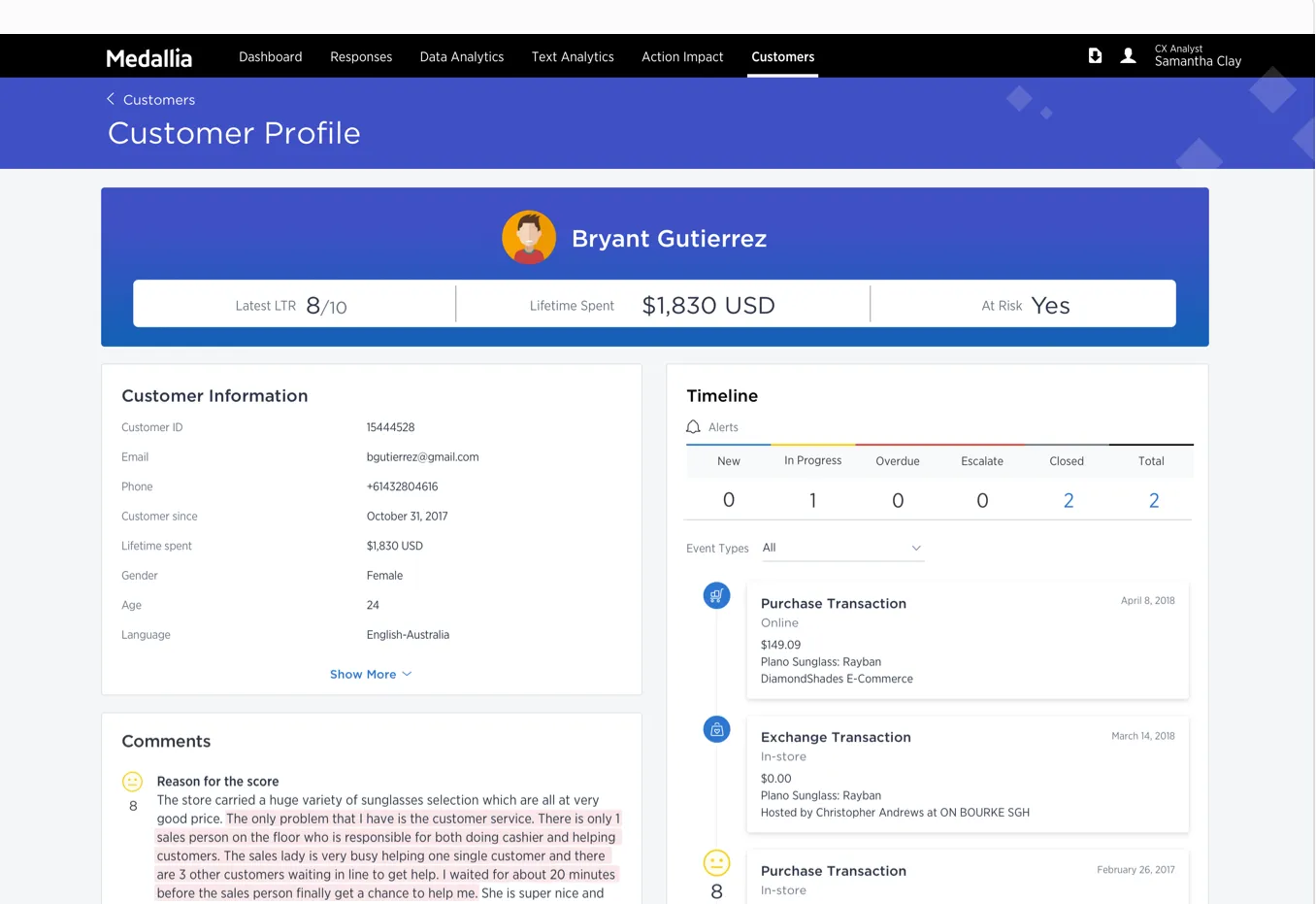
Task: Click the email bgutierrez@gmail.com
Action: (x=422, y=457)
